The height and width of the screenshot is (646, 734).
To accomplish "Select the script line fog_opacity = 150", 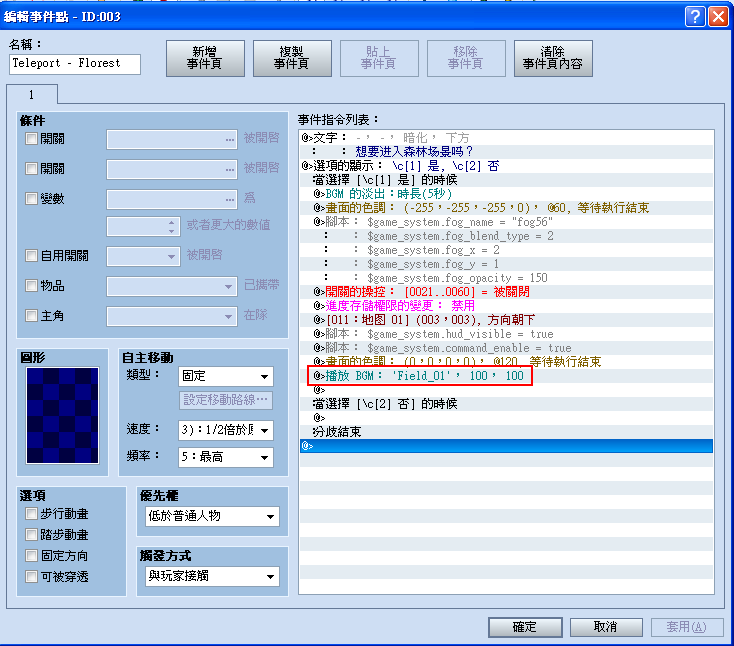I will tap(506, 278).
